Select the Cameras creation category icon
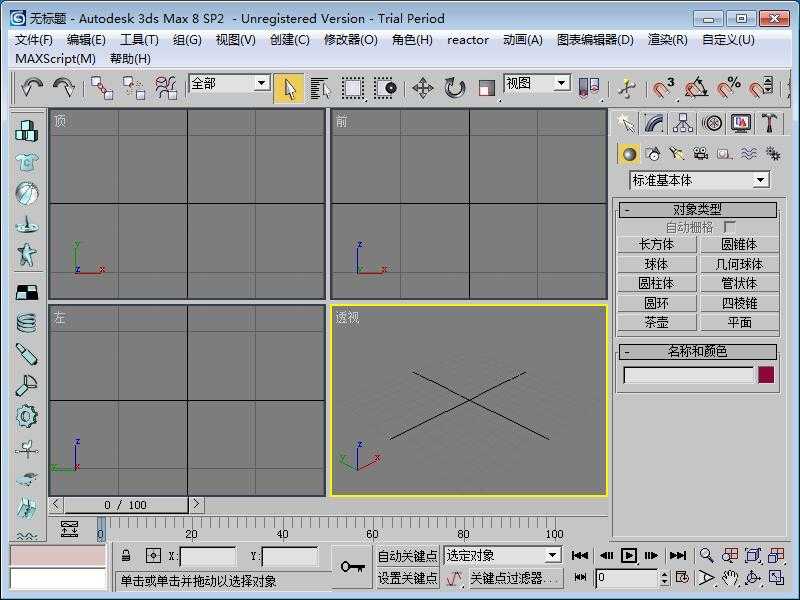 click(x=702, y=154)
